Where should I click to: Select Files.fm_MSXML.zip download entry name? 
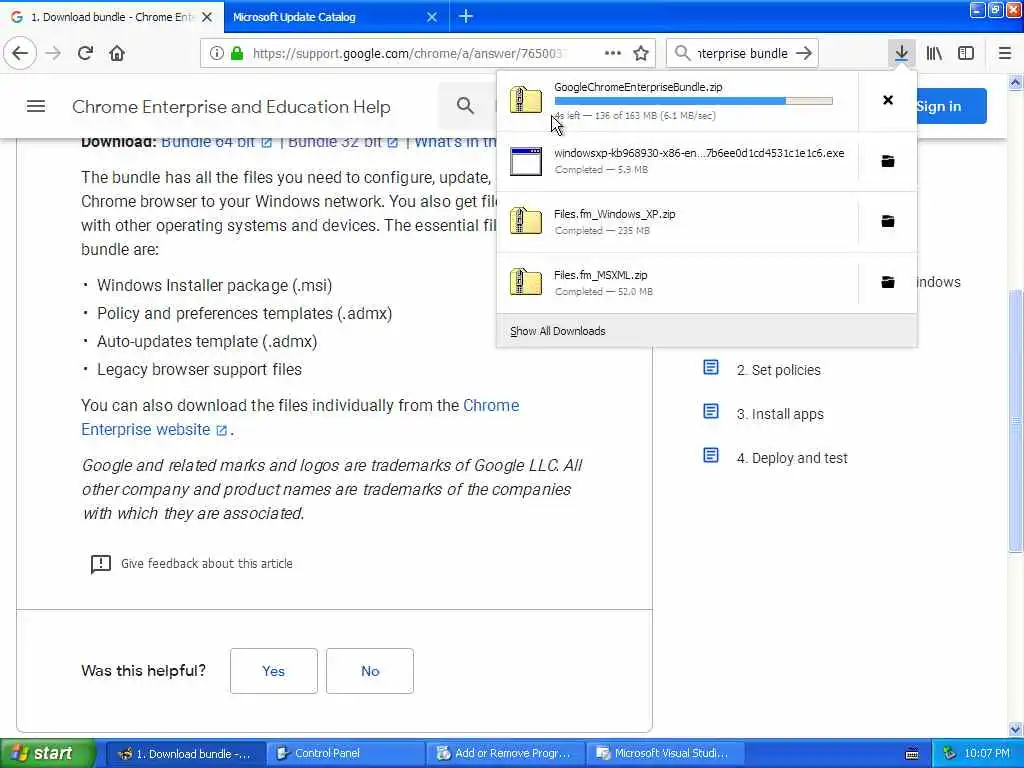pyautogui.click(x=601, y=275)
